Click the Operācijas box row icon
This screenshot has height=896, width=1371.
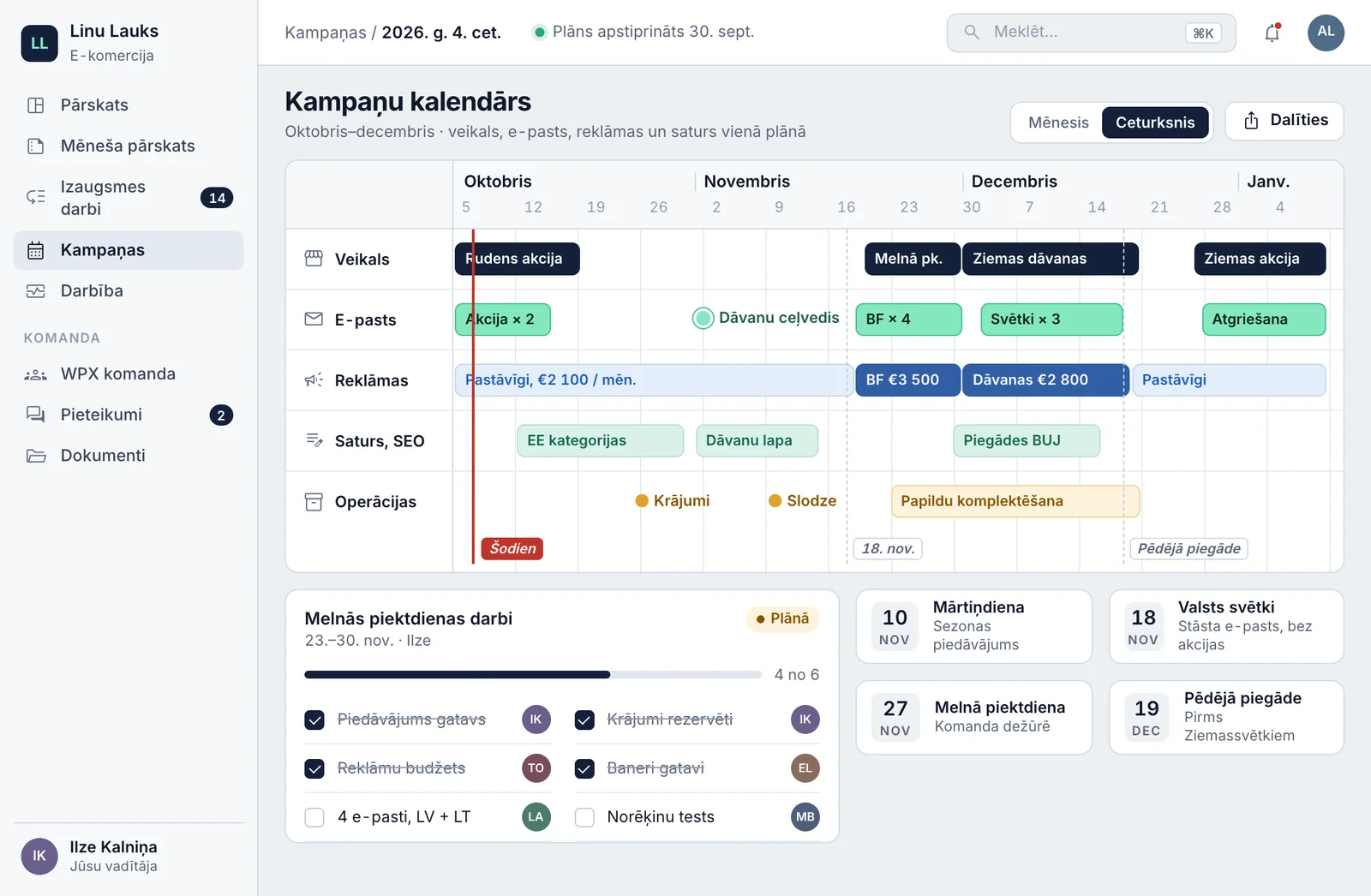[x=314, y=502]
